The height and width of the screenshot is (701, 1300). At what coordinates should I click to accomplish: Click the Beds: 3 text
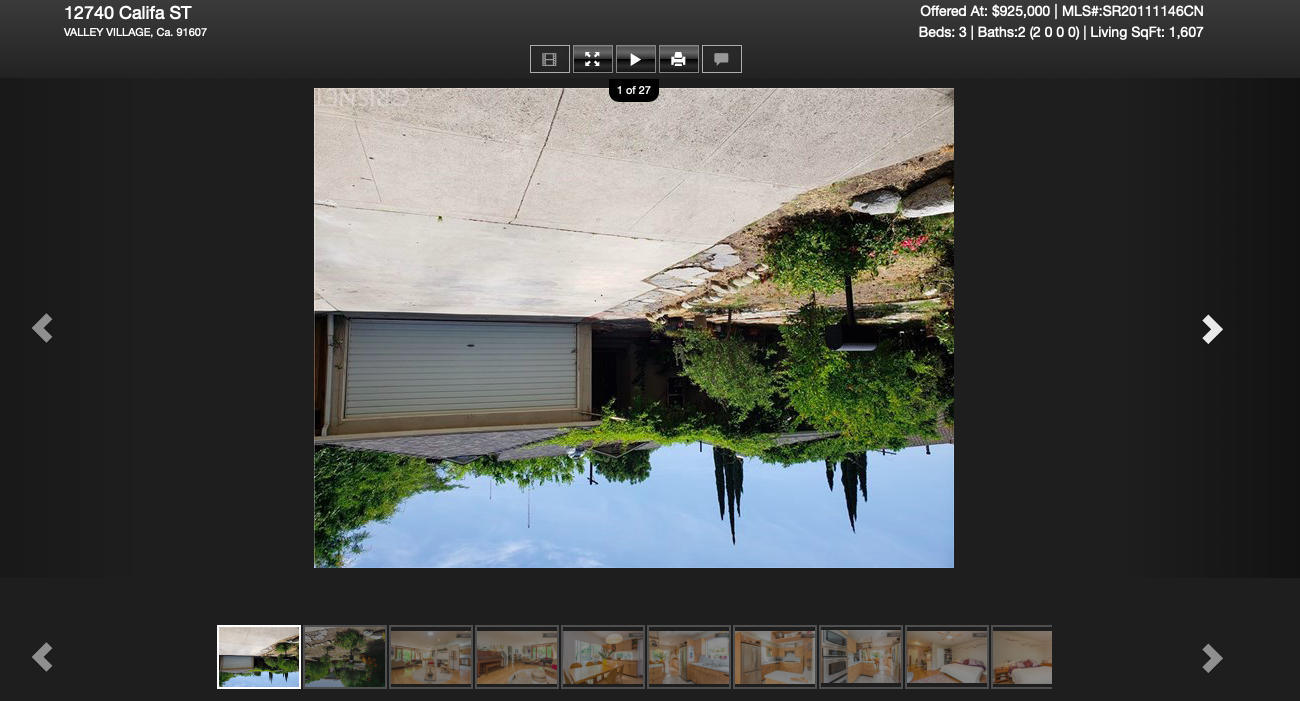pyautogui.click(x=943, y=32)
